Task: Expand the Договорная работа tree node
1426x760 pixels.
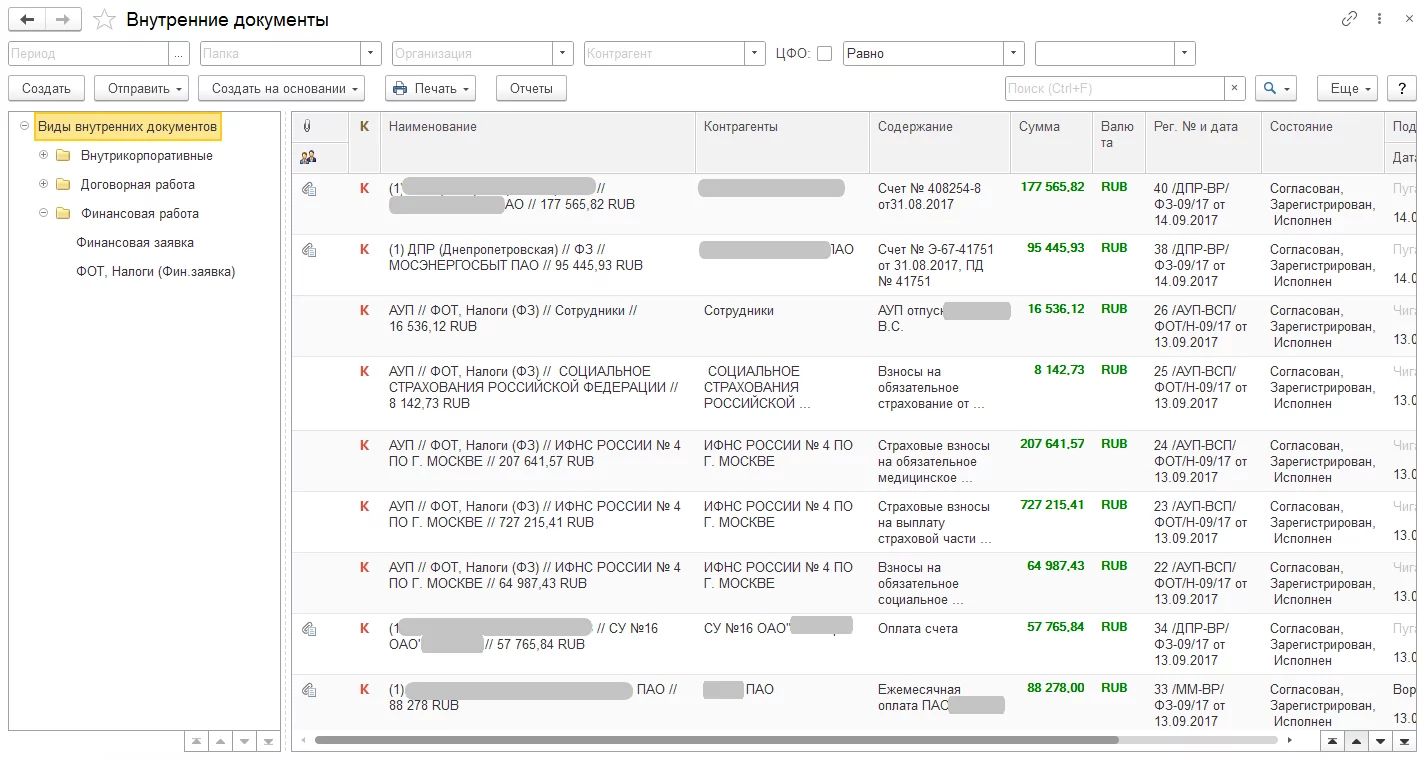Action: [43, 185]
